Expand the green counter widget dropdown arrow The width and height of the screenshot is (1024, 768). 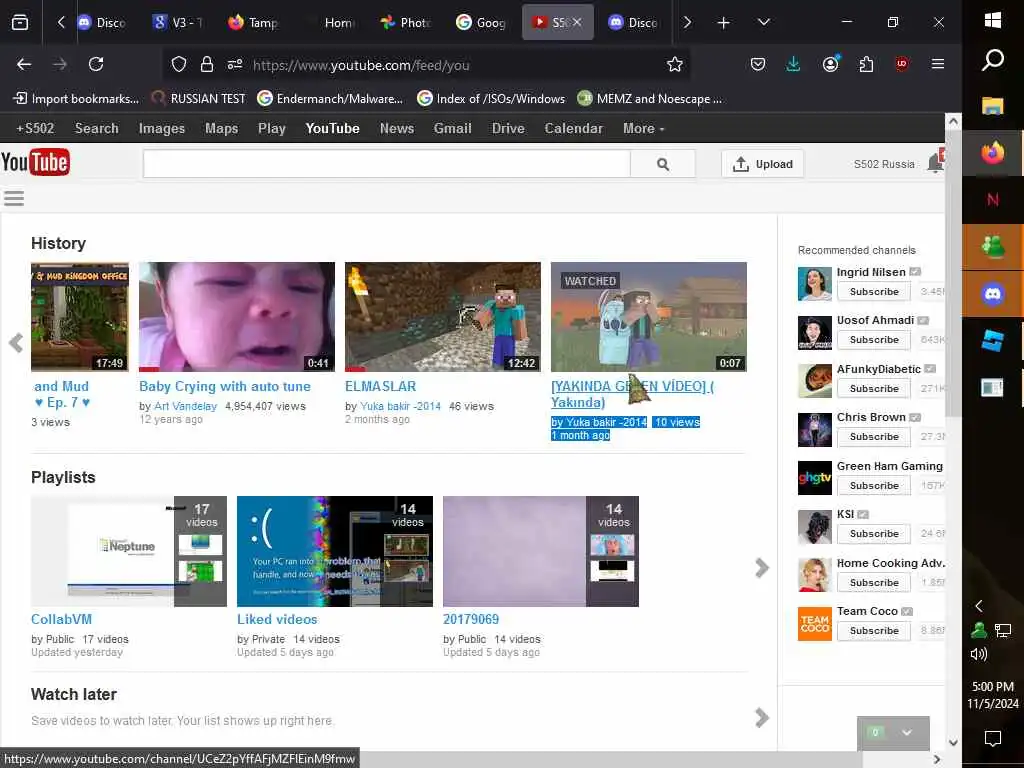tap(906, 733)
